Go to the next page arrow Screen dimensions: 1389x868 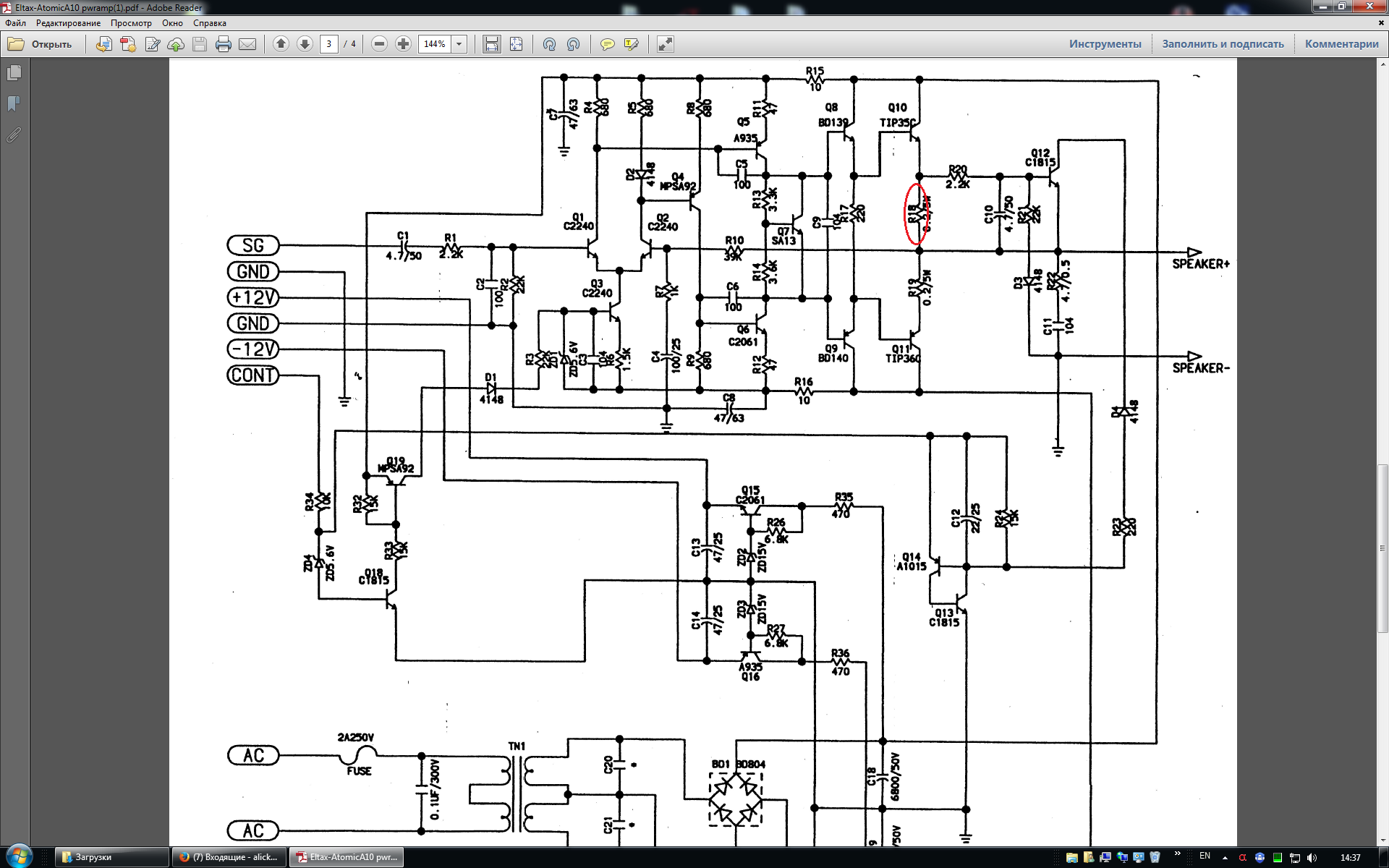click(x=305, y=44)
